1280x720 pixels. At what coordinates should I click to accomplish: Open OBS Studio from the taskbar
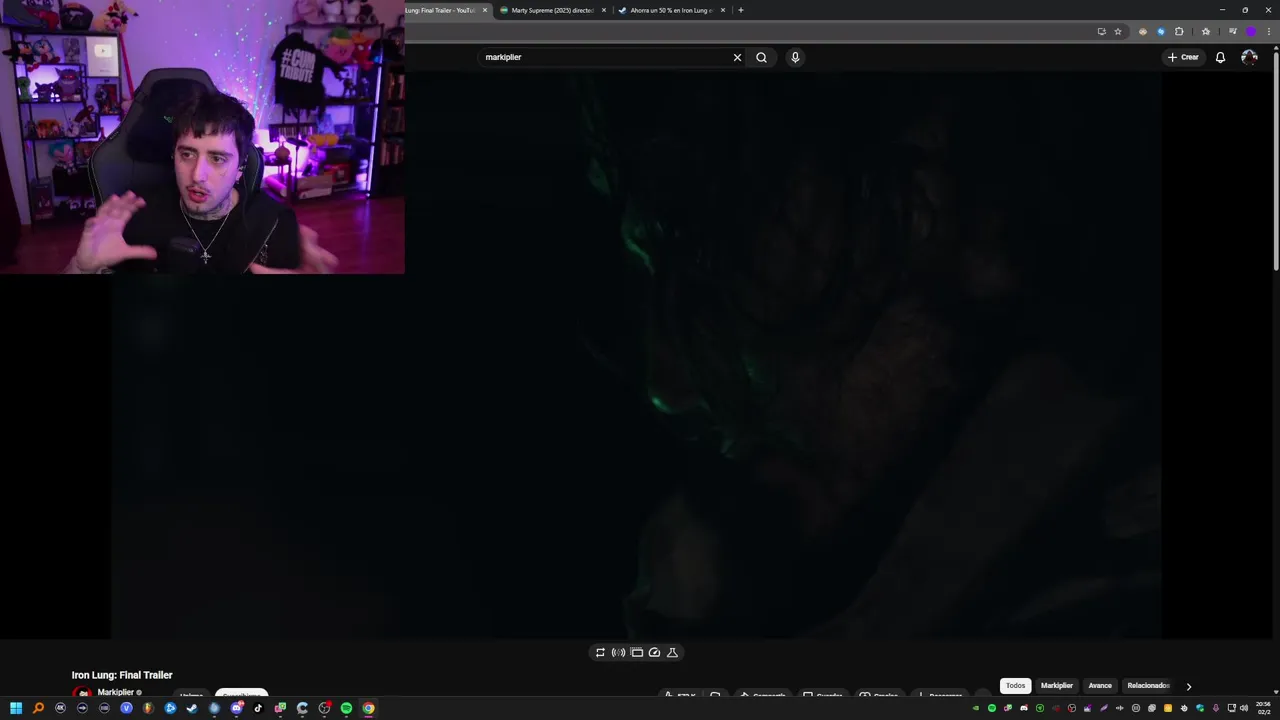(324, 708)
